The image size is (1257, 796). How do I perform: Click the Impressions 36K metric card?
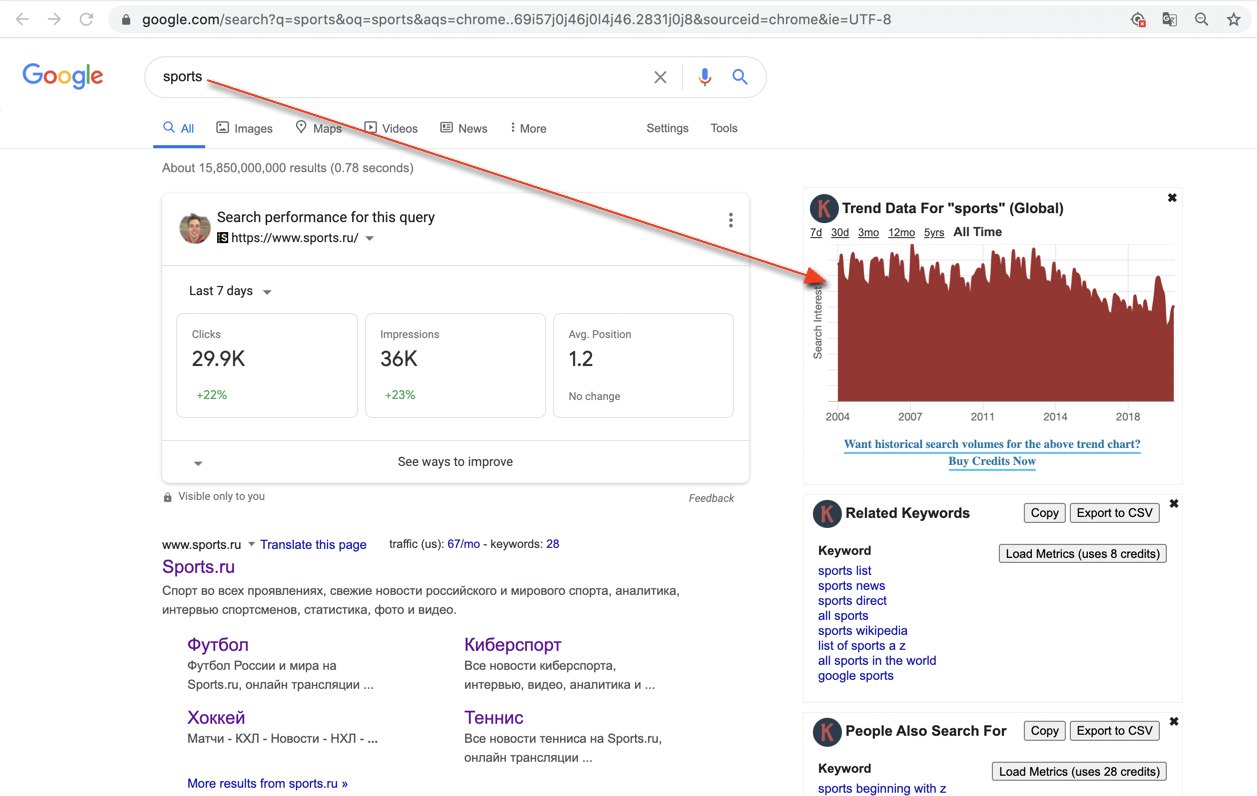pyautogui.click(x=455, y=365)
